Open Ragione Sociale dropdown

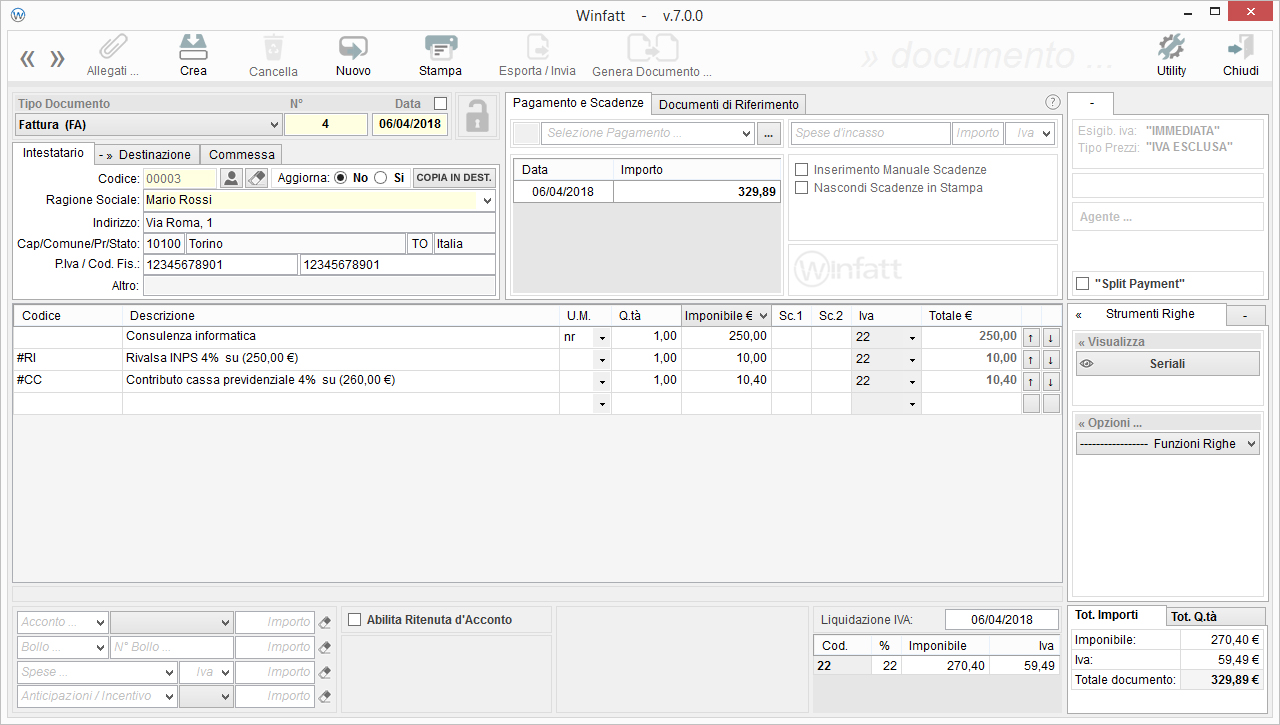488,200
